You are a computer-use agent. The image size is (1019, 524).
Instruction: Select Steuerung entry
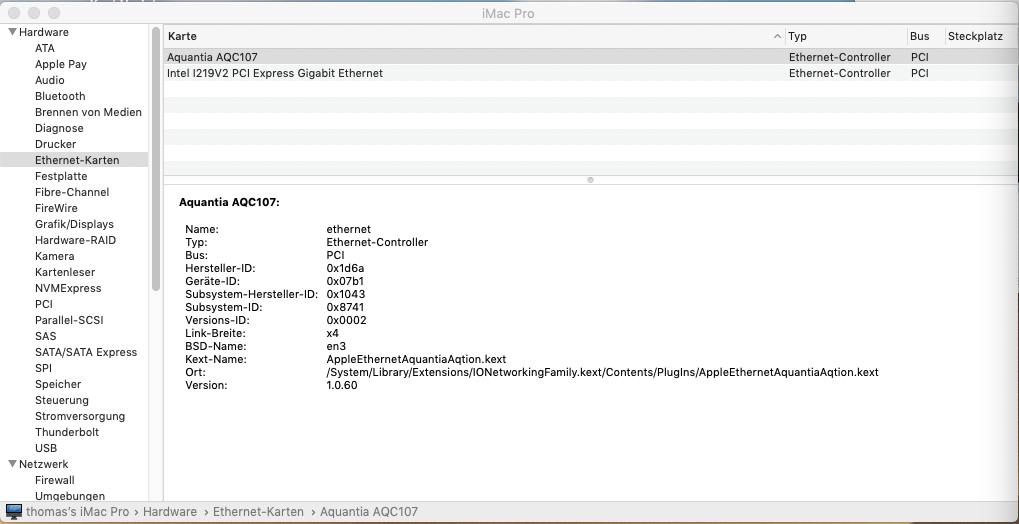[62, 400]
